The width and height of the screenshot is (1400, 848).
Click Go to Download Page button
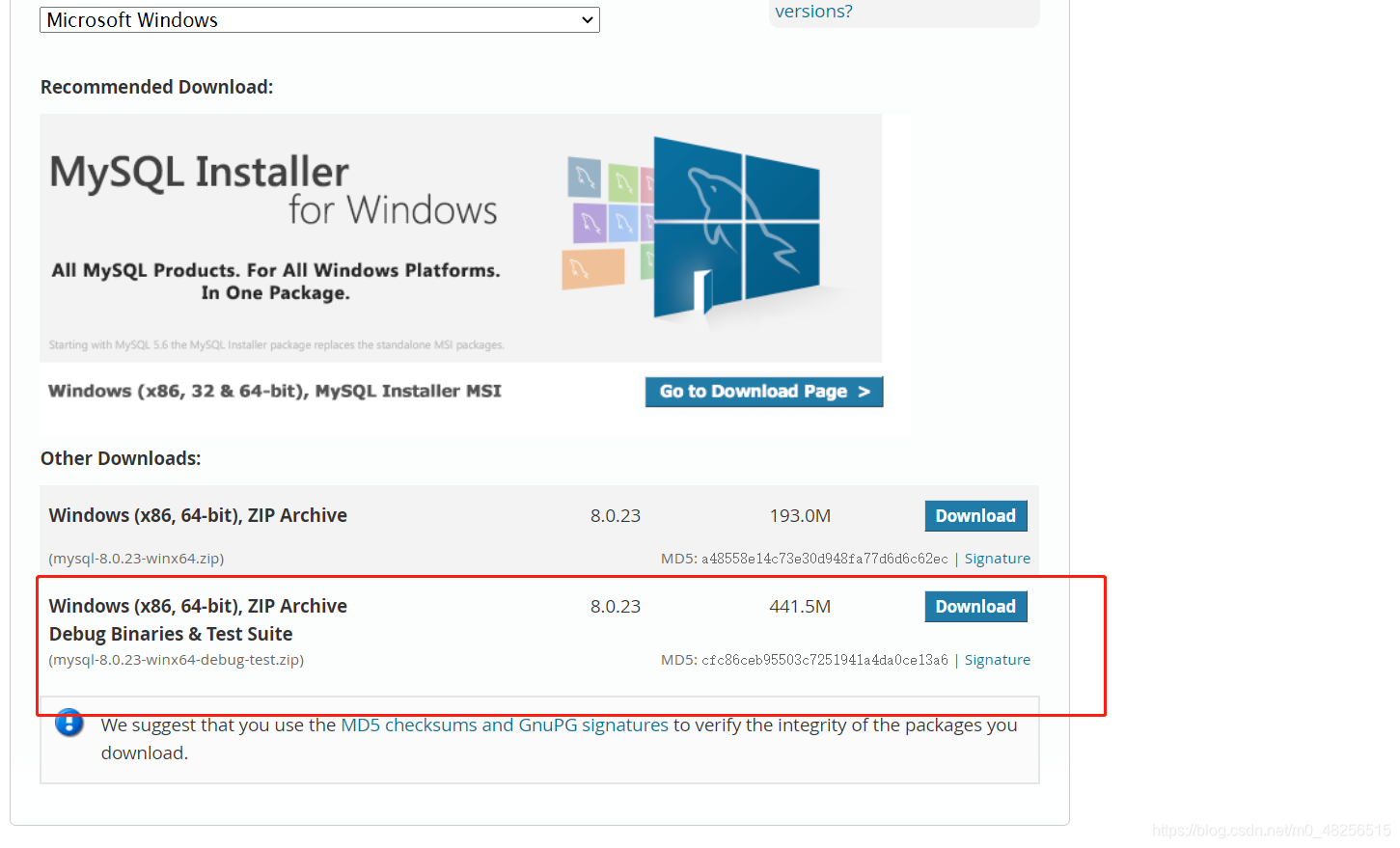tap(764, 392)
